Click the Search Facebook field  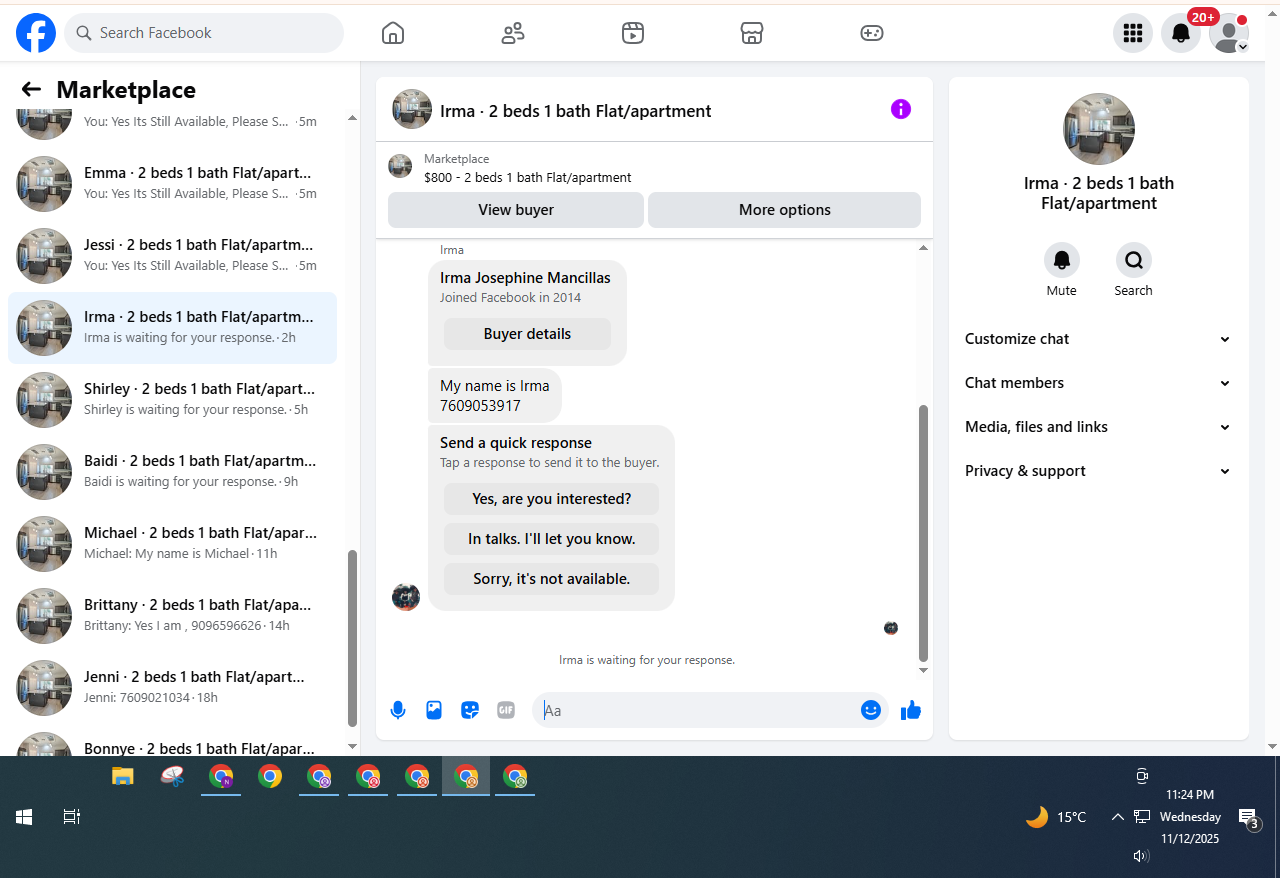point(204,33)
